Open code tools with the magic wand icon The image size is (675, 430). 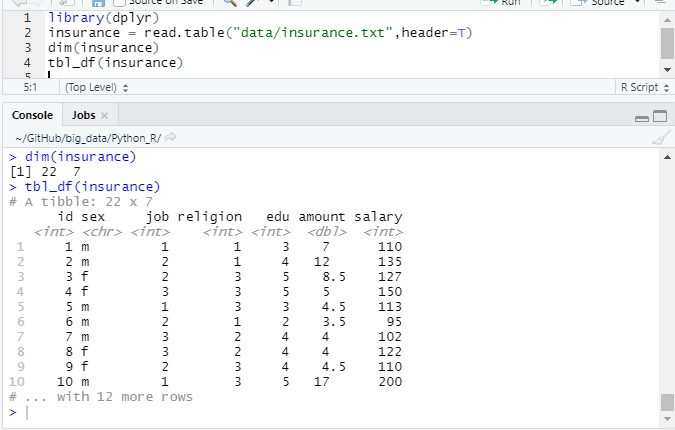[253, 2]
